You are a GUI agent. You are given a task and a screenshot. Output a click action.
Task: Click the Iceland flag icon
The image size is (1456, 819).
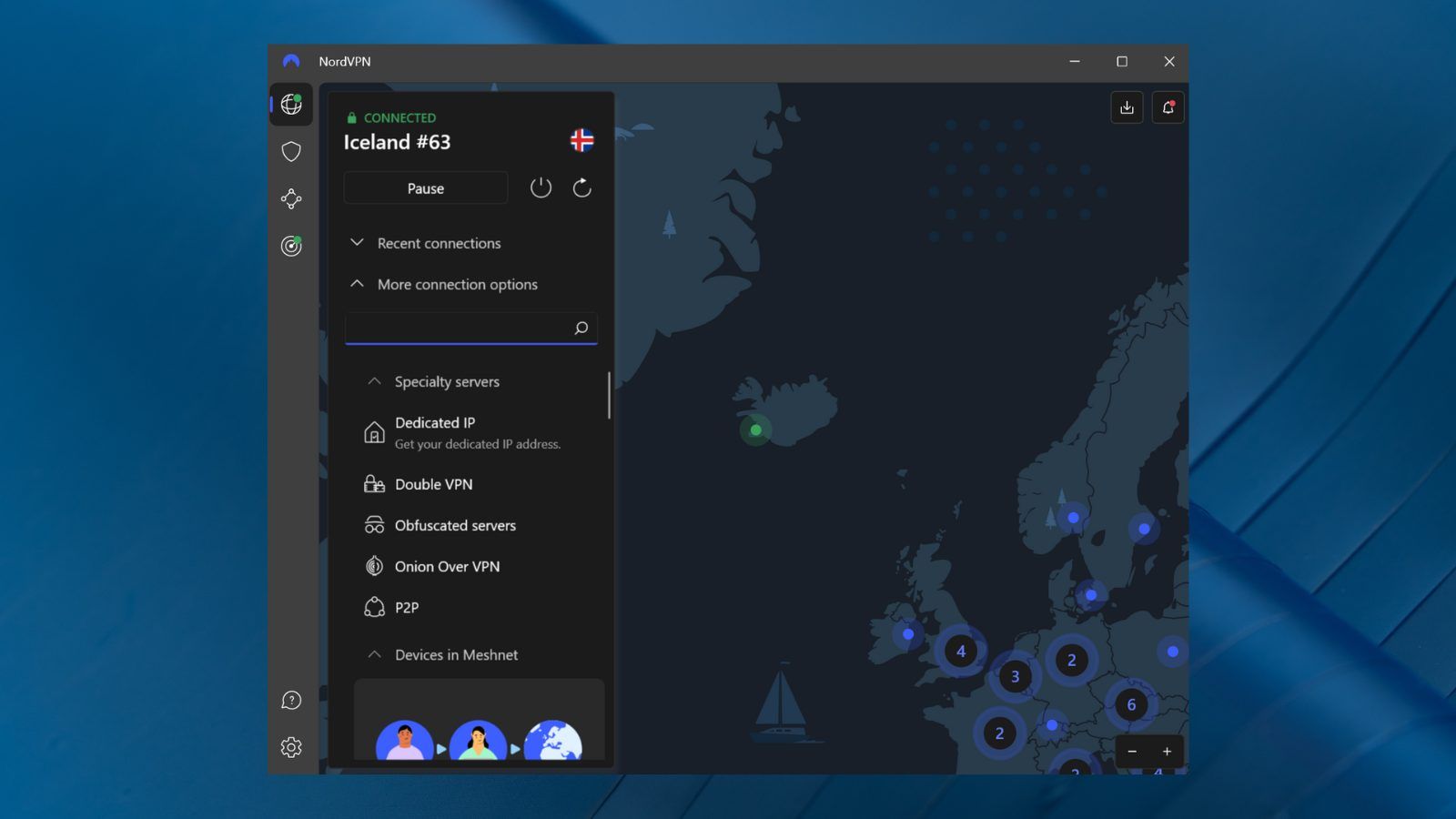582,140
